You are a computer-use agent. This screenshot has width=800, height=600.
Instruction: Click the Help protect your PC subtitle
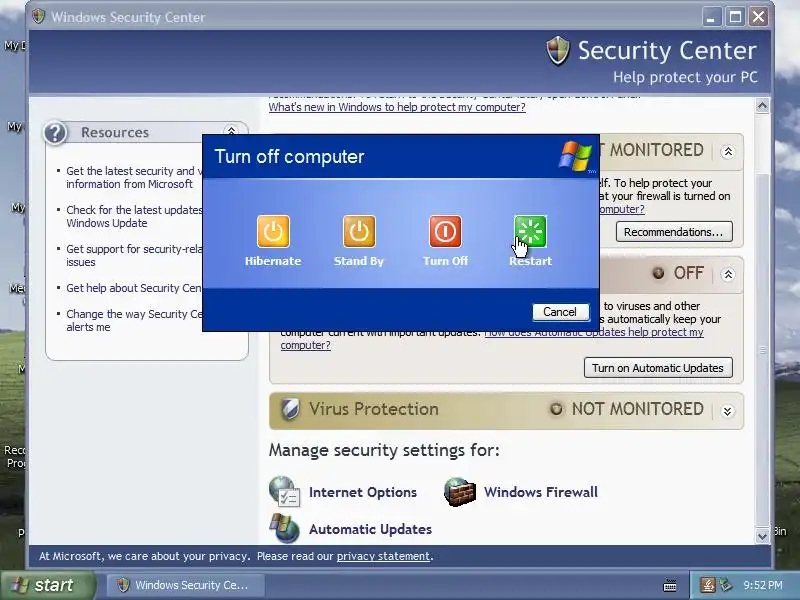point(685,77)
